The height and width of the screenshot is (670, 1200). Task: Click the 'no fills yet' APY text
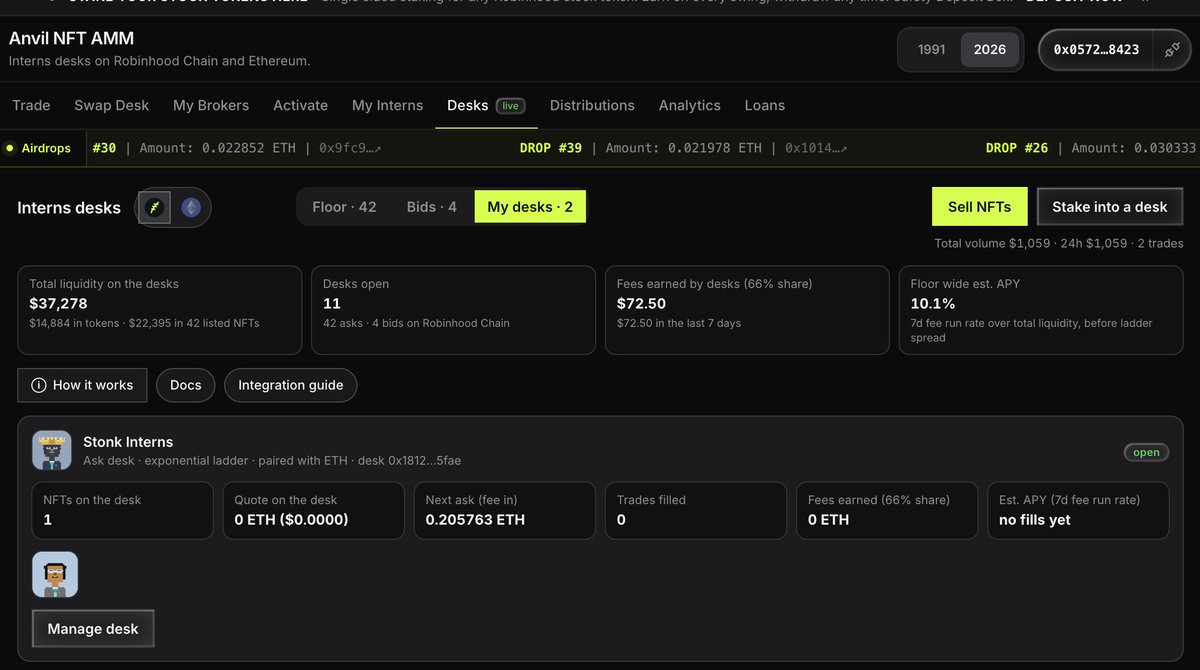1035,520
